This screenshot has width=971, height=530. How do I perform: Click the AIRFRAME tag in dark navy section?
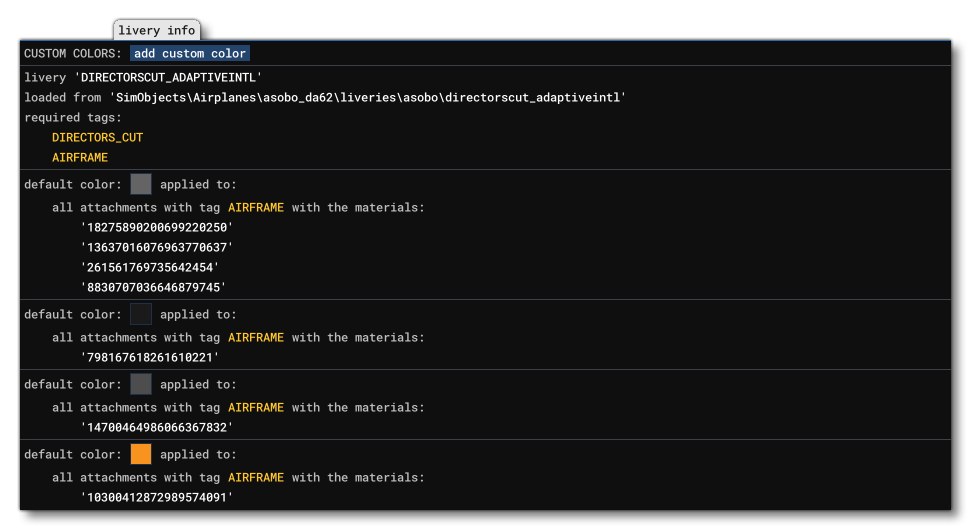(x=256, y=337)
